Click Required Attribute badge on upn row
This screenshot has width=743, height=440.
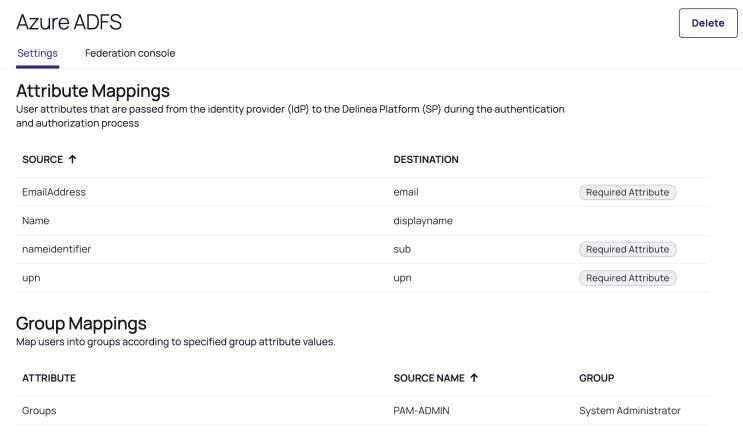(x=627, y=277)
